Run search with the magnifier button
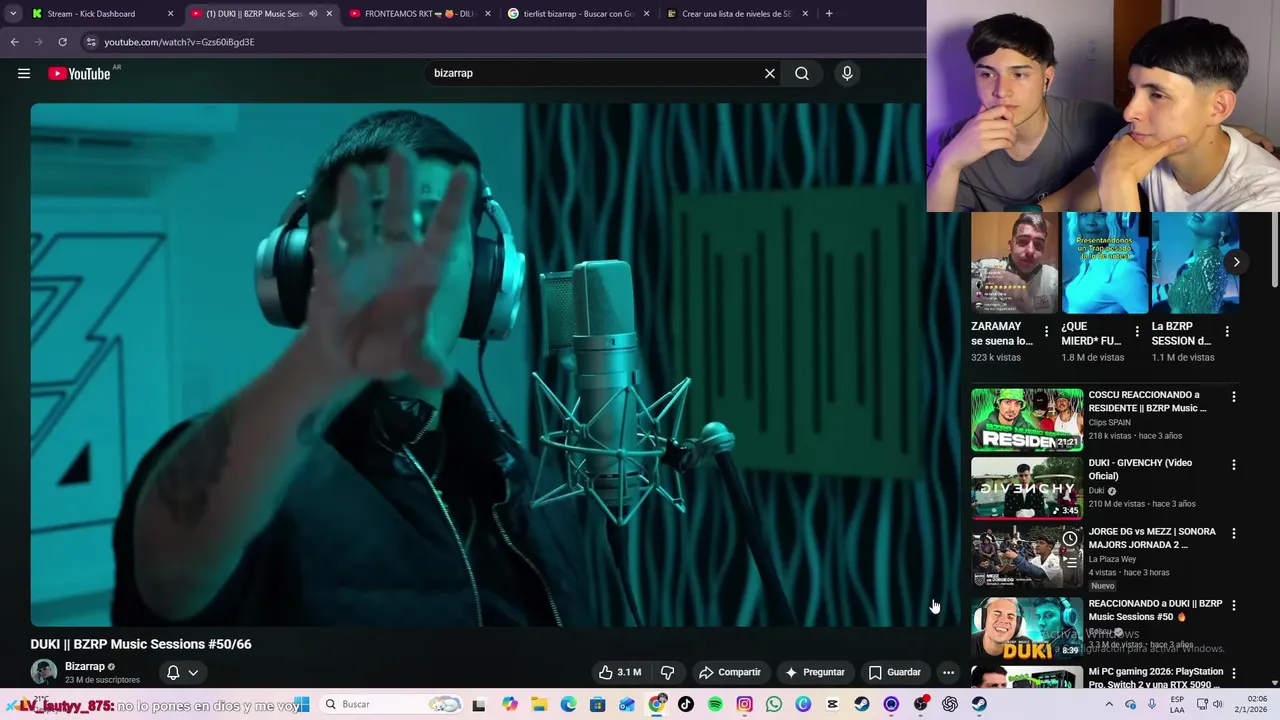Image resolution: width=1280 pixels, height=720 pixels. tap(802, 73)
